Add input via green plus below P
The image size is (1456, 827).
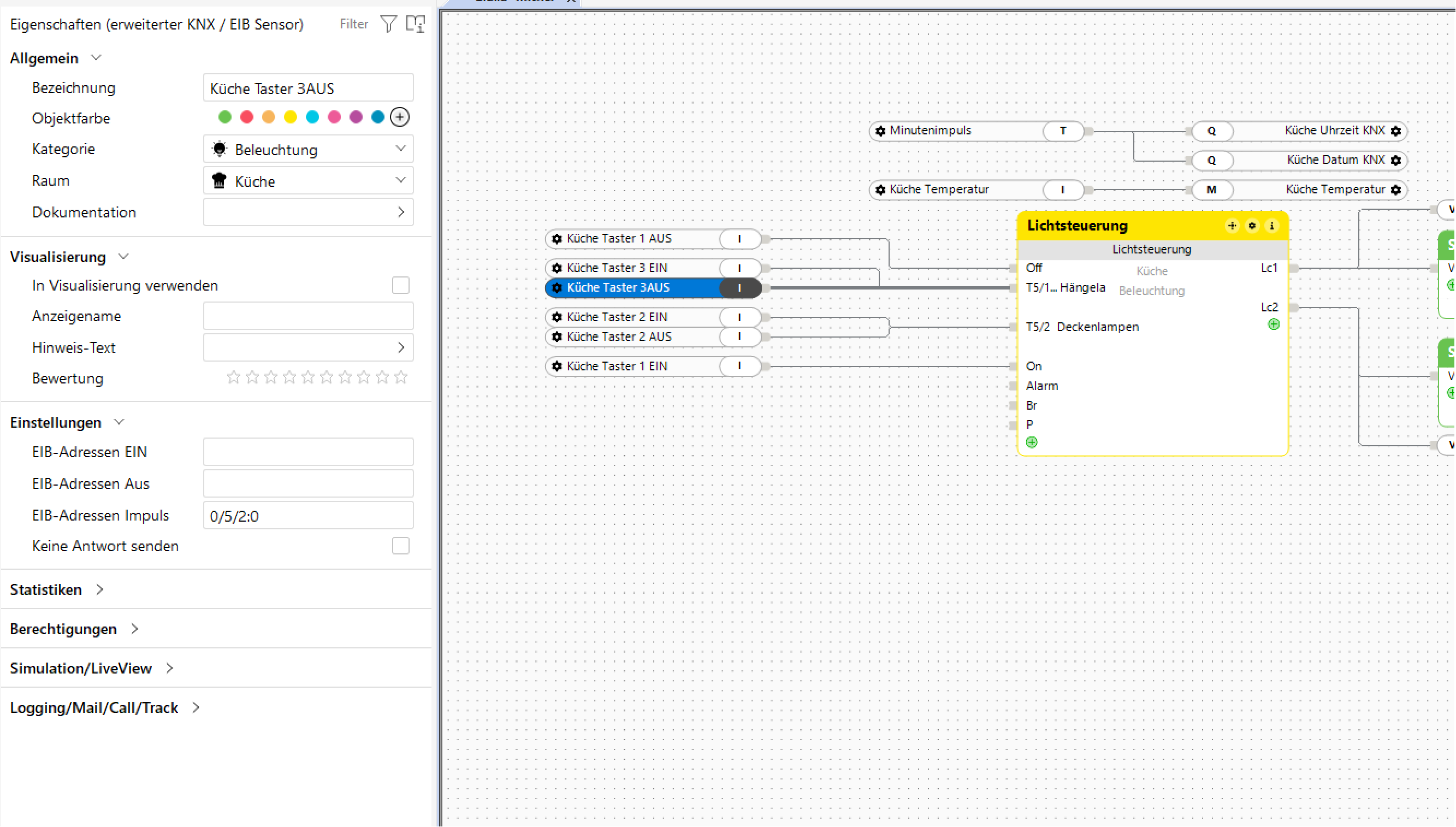[x=1032, y=442]
